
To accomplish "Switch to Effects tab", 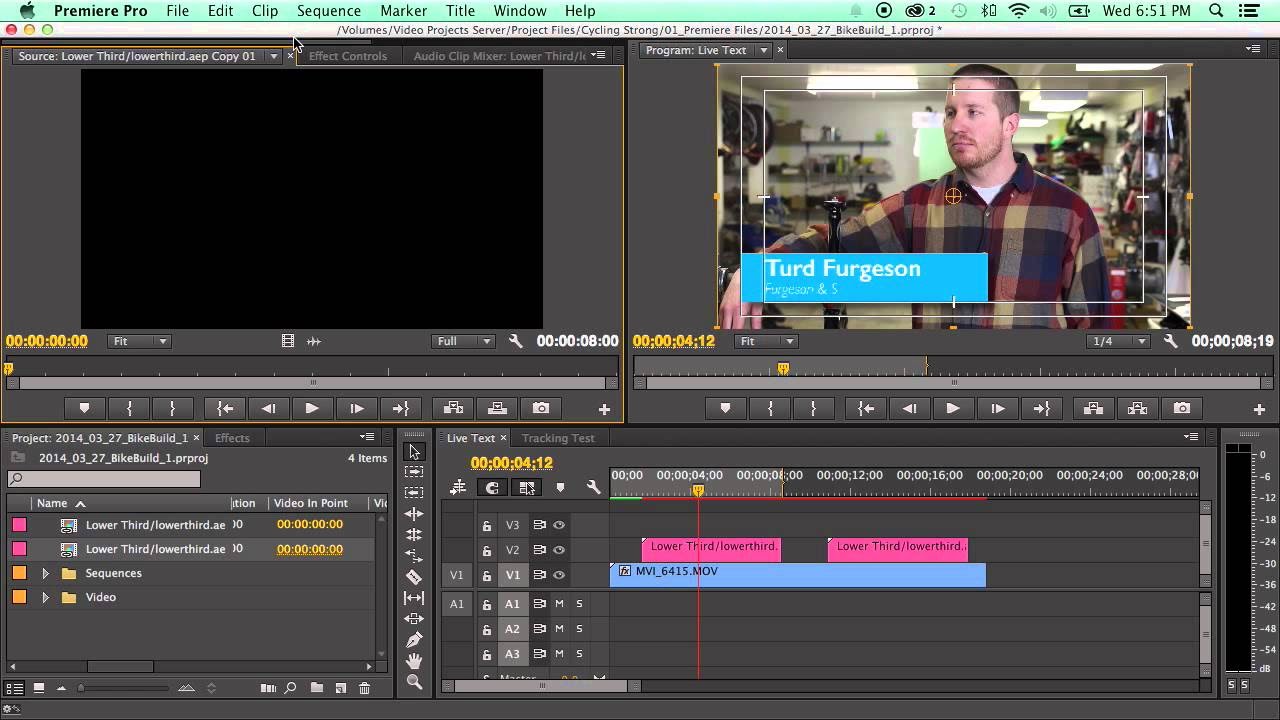I will (x=232, y=438).
